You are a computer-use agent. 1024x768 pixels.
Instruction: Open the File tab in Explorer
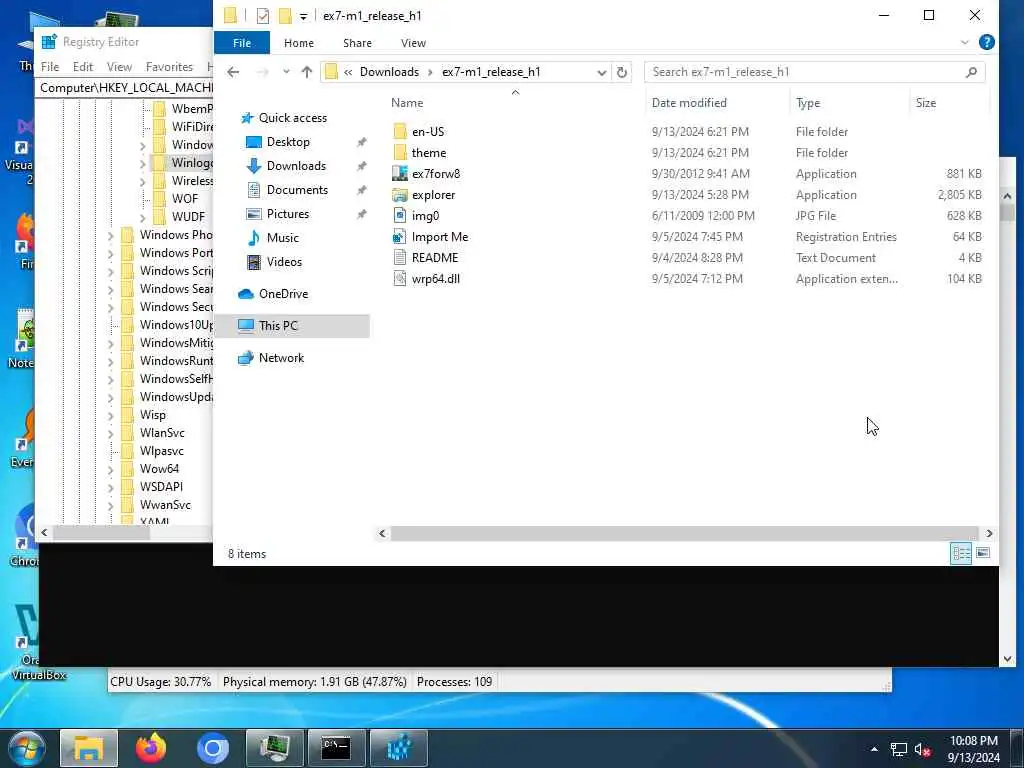click(x=242, y=43)
